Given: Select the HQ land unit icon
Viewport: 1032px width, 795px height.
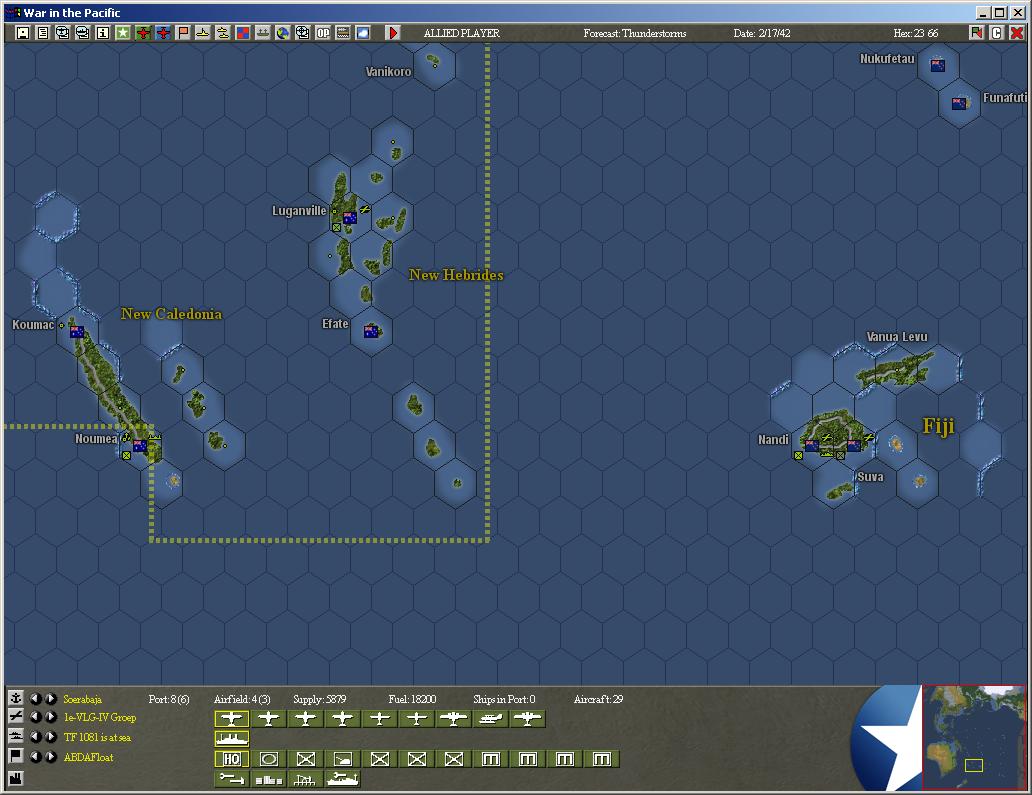Looking at the screenshot, I should pyautogui.click(x=232, y=759).
